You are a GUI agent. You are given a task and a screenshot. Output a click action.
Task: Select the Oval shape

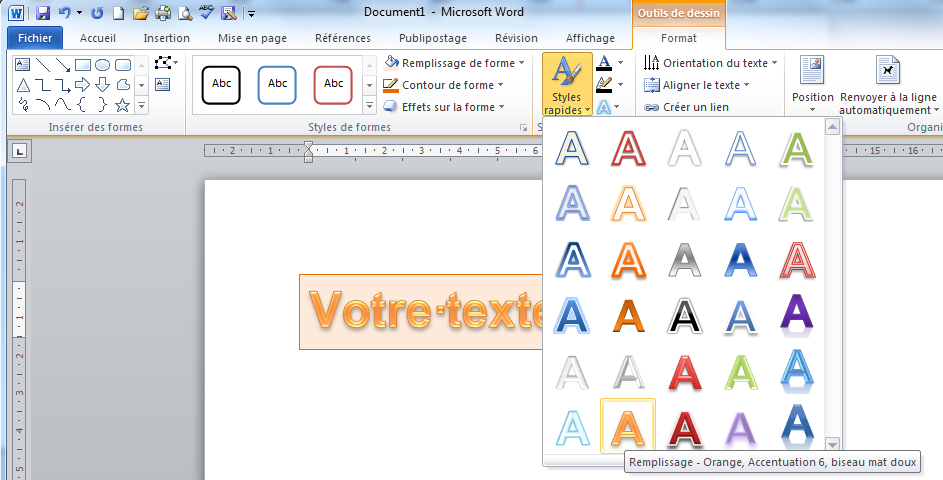pyautogui.click(x=102, y=65)
